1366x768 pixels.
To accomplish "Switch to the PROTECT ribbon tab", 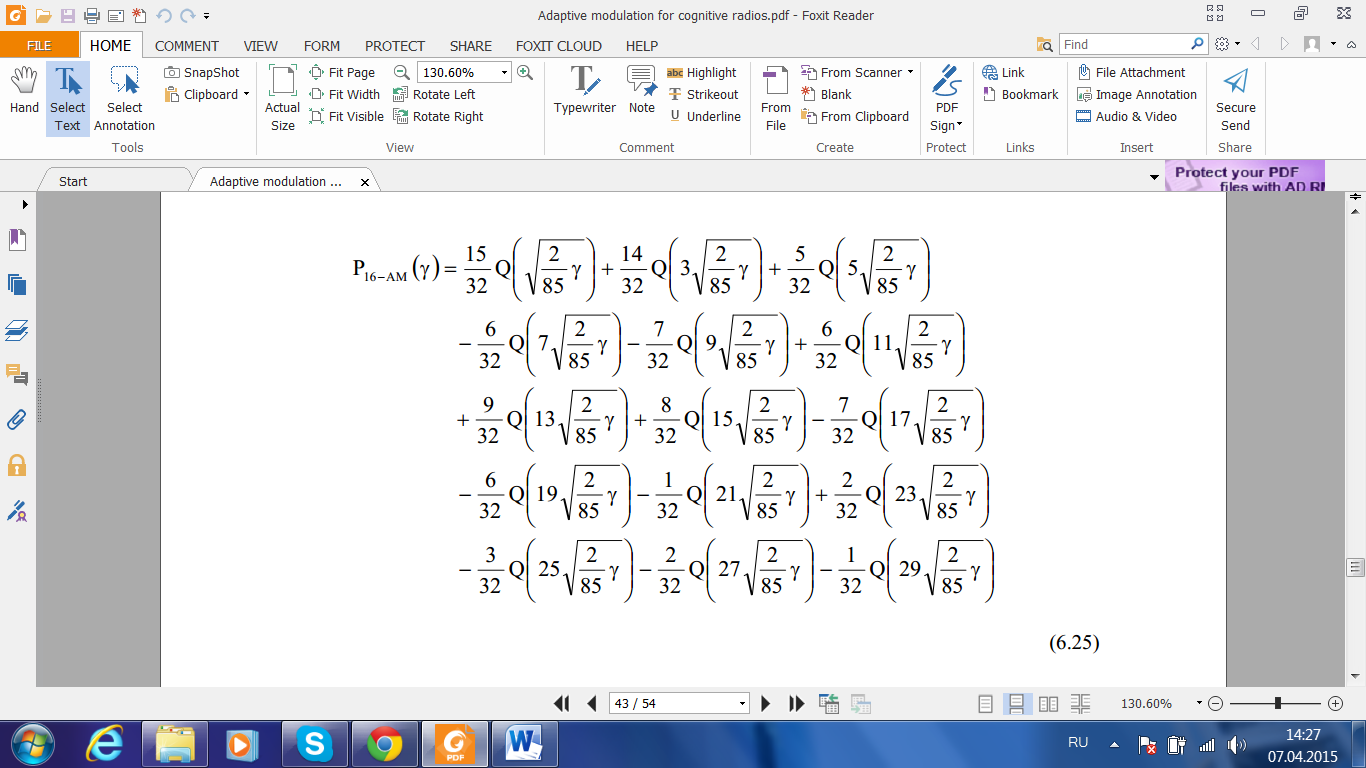I will point(394,45).
